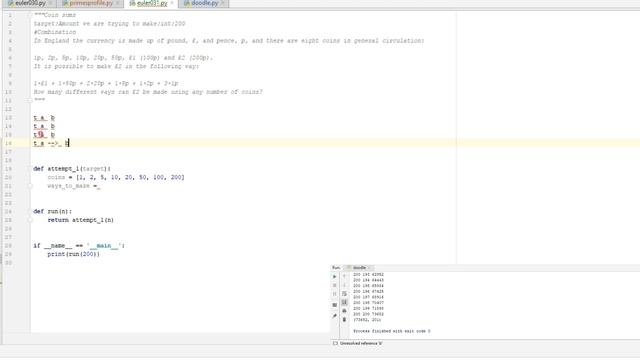The height and width of the screenshot is (360, 640).
Task: Collapse the attempt_1 function fold marker
Action: coord(30,169)
